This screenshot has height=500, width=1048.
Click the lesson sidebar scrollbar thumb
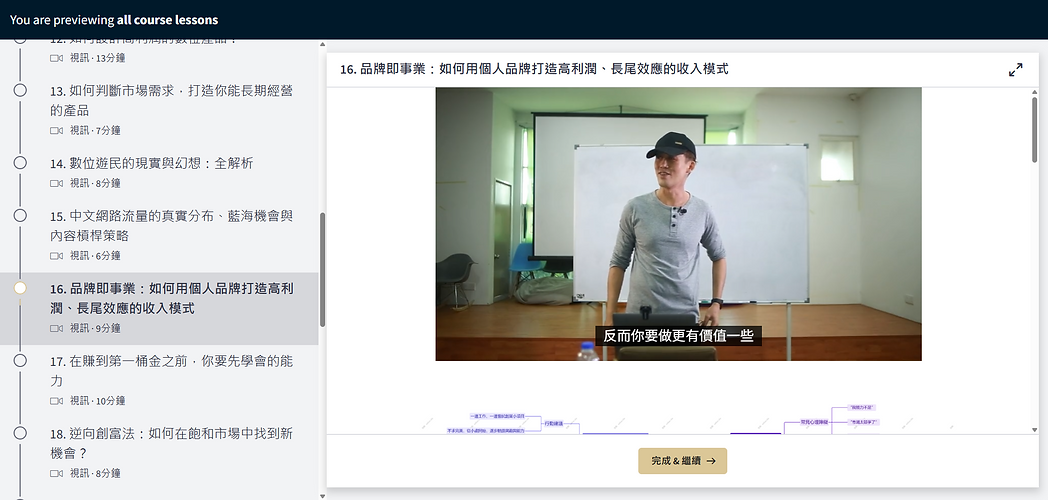click(x=322, y=269)
